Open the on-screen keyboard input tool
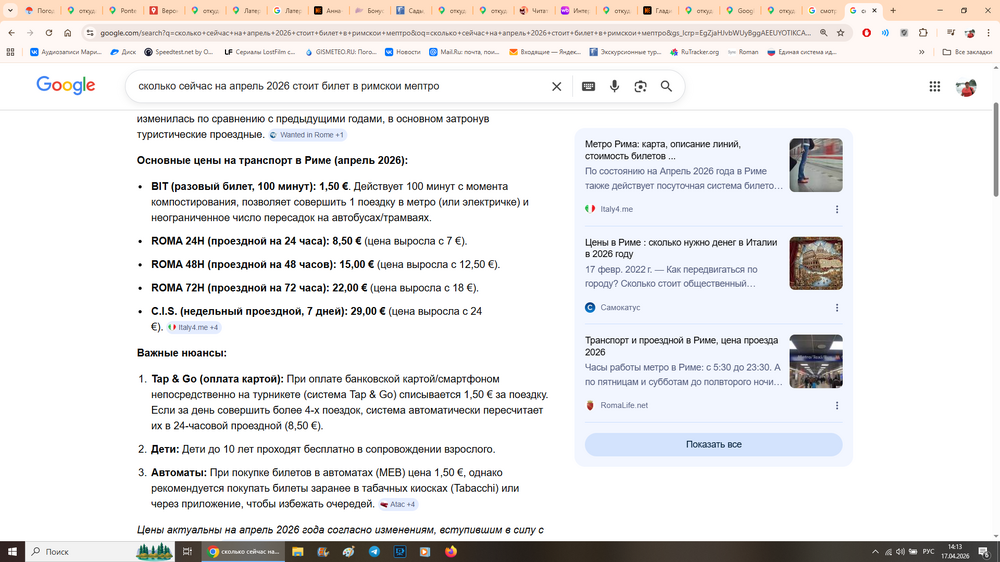The width and height of the screenshot is (1000, 562). point(588,87)
